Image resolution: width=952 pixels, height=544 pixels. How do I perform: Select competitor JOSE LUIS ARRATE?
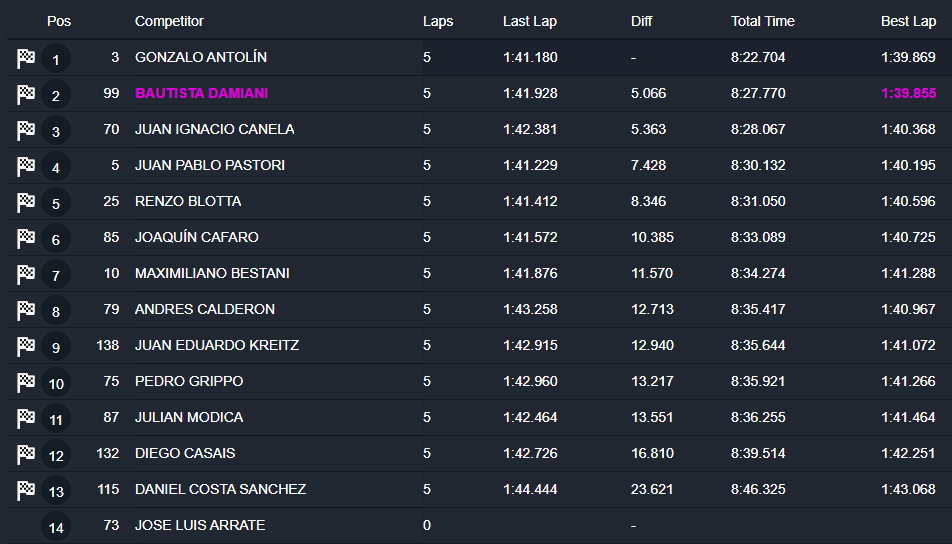click(x=200, y=525)
